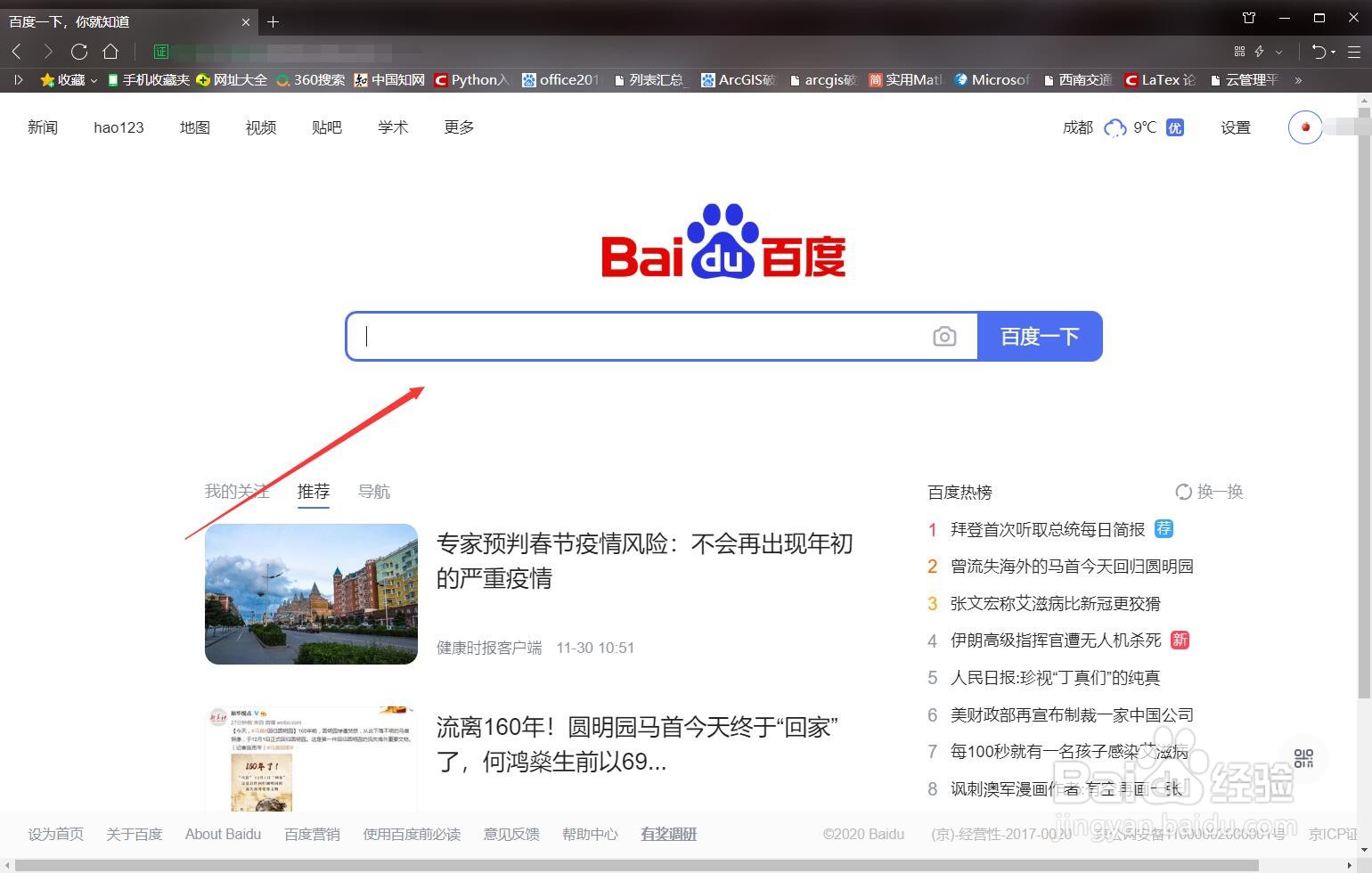Open the ArcGIS bookmark

739,80
